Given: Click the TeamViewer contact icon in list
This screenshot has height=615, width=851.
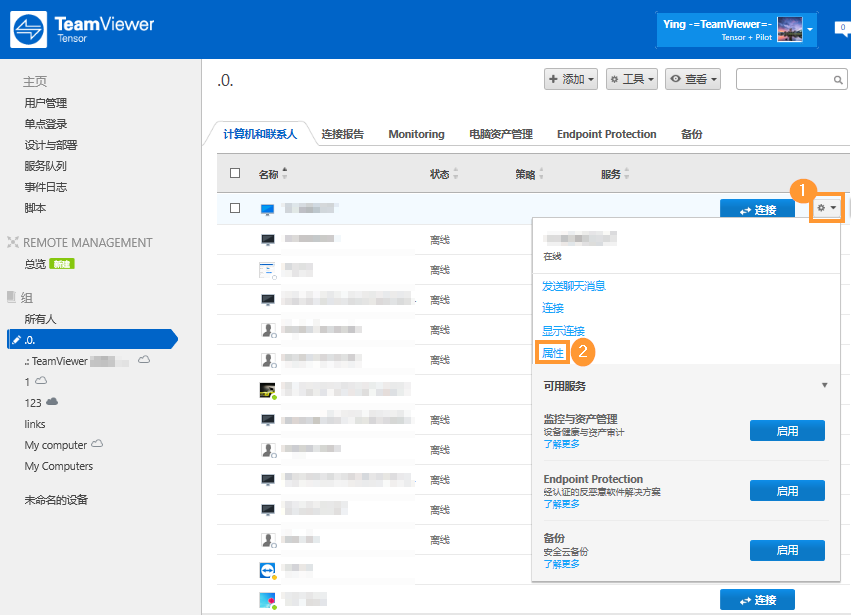Looking at the screenshot, I should click(267, 570).
